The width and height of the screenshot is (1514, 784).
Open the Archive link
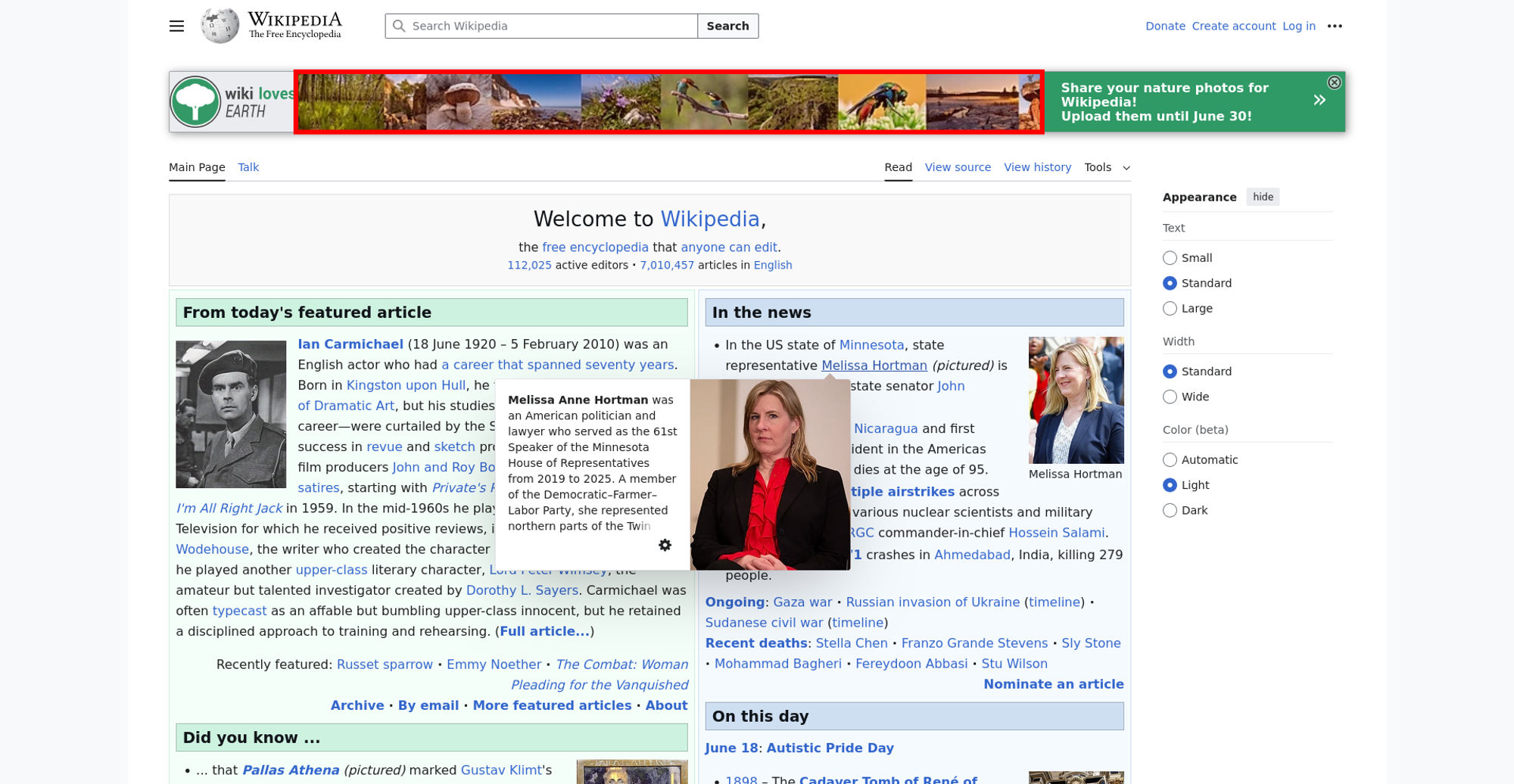point(357,705)
